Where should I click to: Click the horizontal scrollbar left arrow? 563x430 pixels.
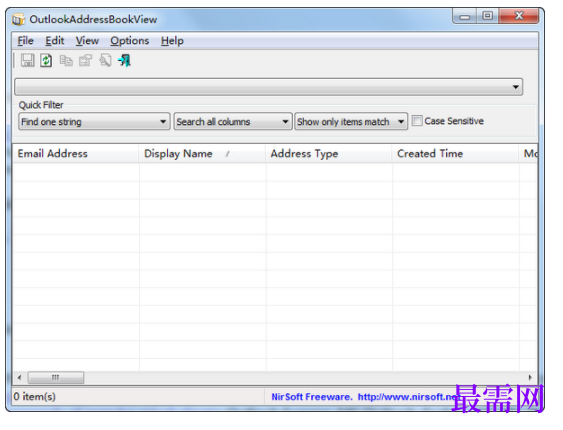[20, 378]
